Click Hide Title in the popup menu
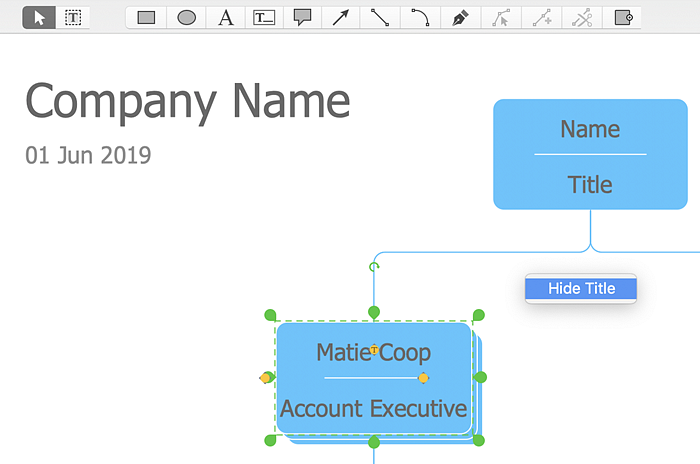This screenshot has height=464, width=700. coord(581,288)
